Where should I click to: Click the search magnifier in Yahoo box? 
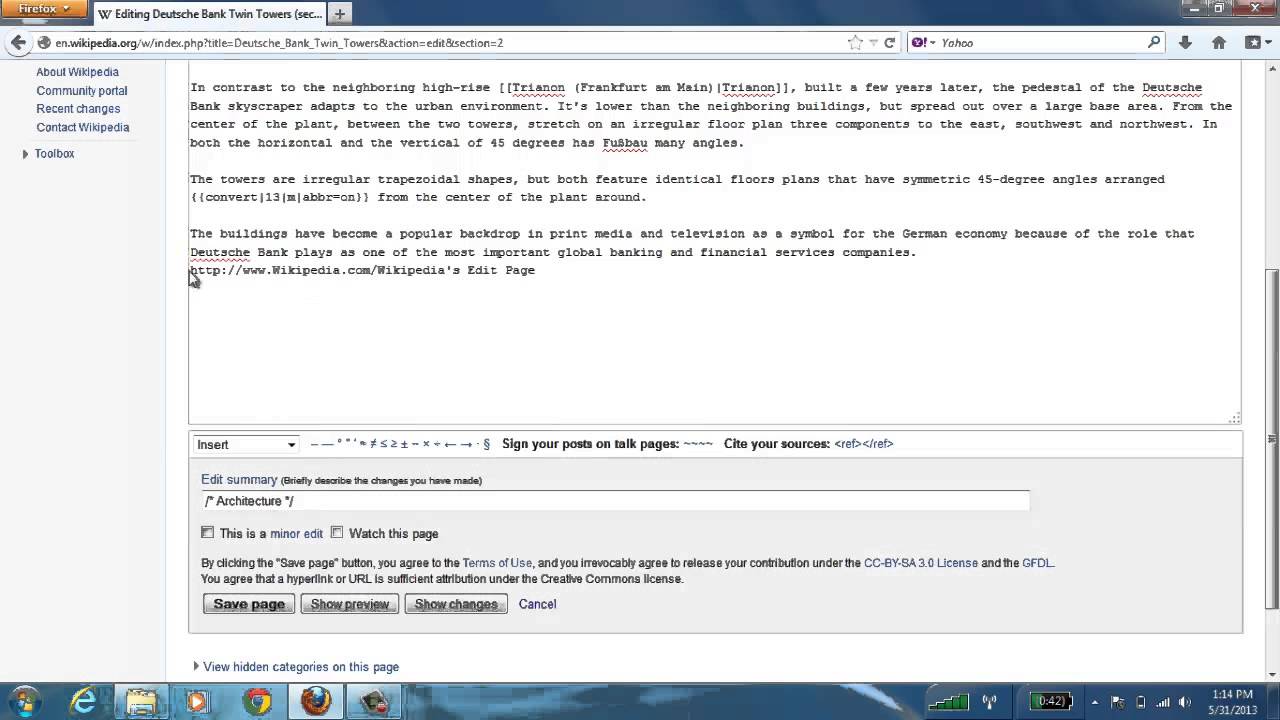pyautogui.click(x=1154, y=43)
